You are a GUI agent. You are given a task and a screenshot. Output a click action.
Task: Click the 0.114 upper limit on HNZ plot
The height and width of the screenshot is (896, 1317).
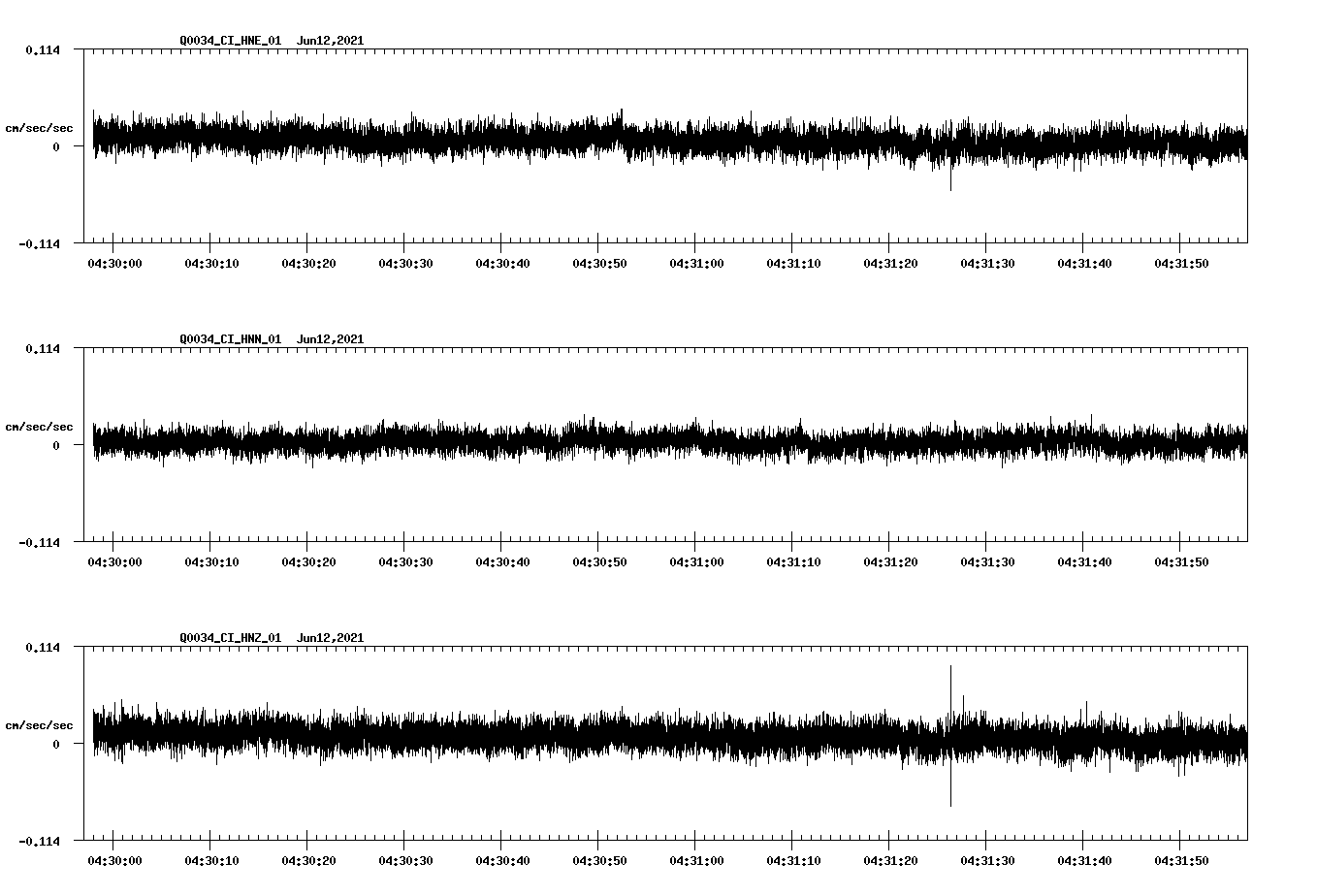(42, 647)
